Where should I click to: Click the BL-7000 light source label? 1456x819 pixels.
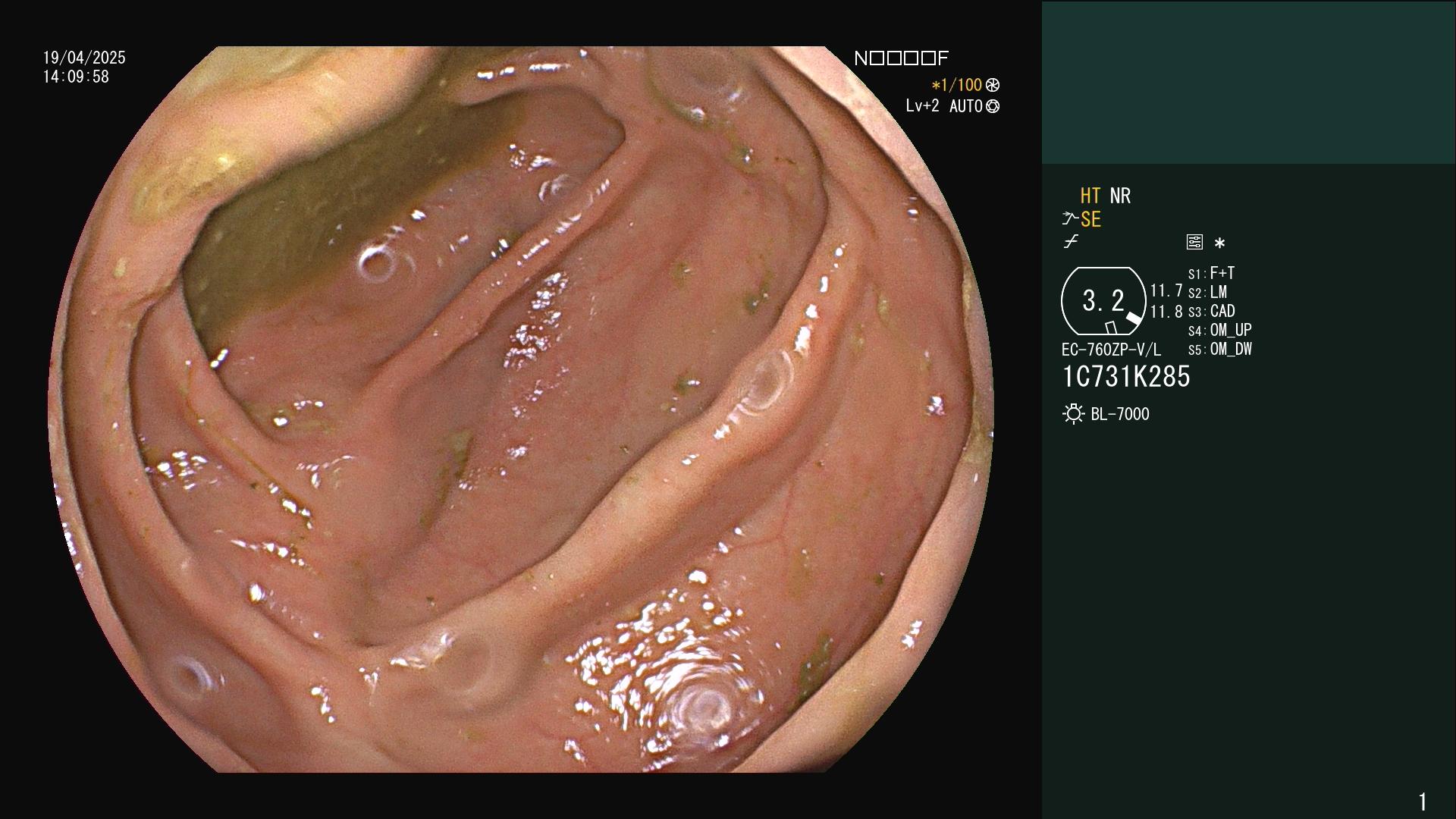pos(1120,414)
